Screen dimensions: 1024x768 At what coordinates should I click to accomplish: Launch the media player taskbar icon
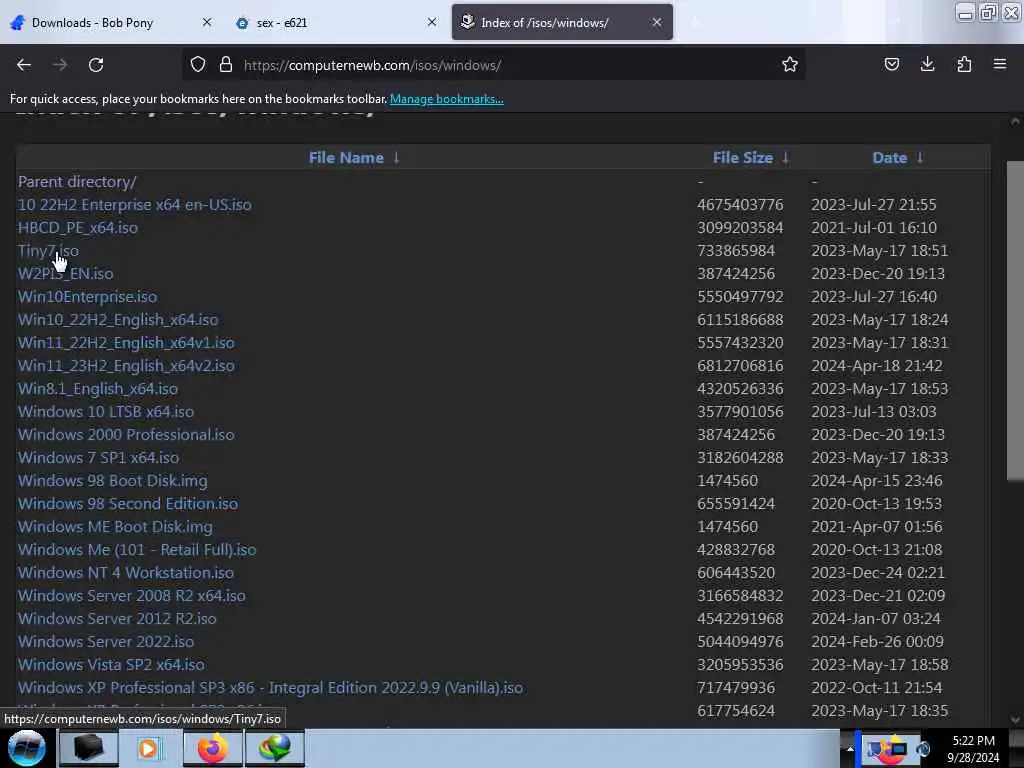pos(149,748)
